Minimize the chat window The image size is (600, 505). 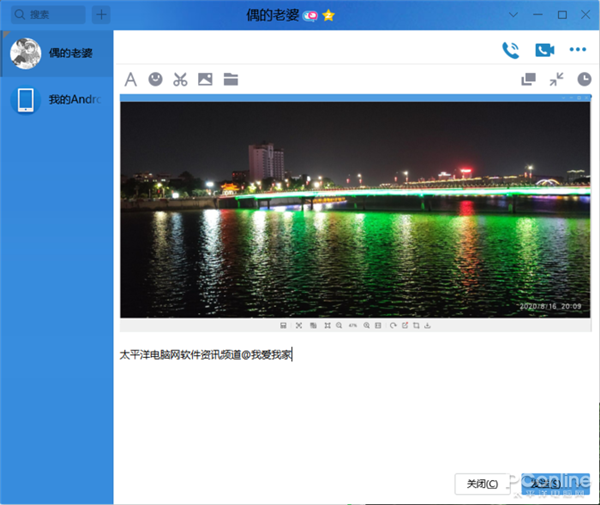[x=538, y=15]
